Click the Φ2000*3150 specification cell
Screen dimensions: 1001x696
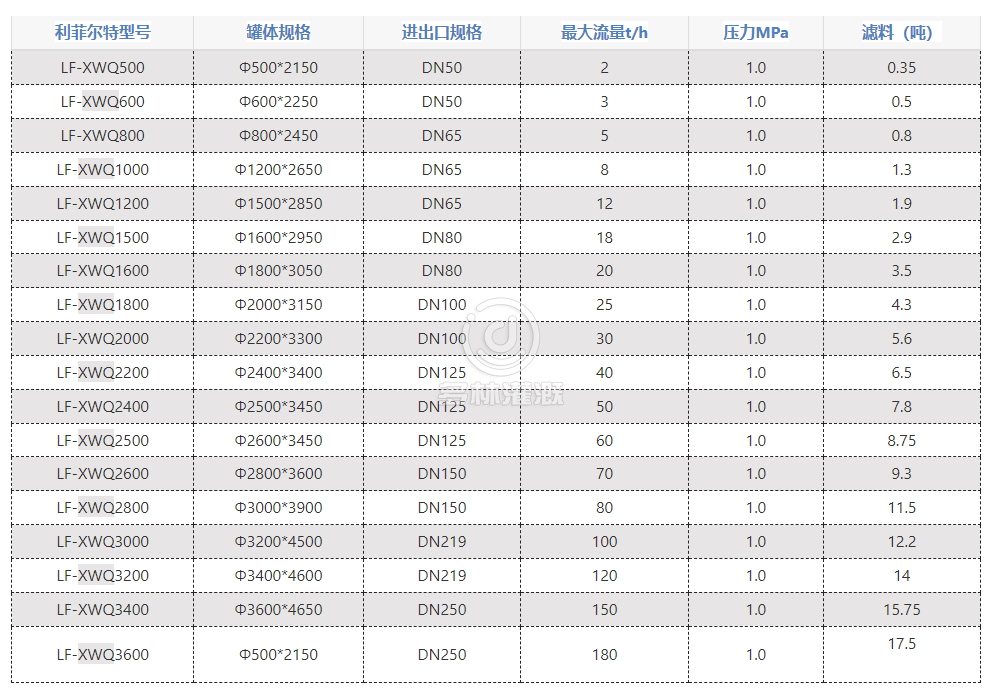(x=278, y=305)
